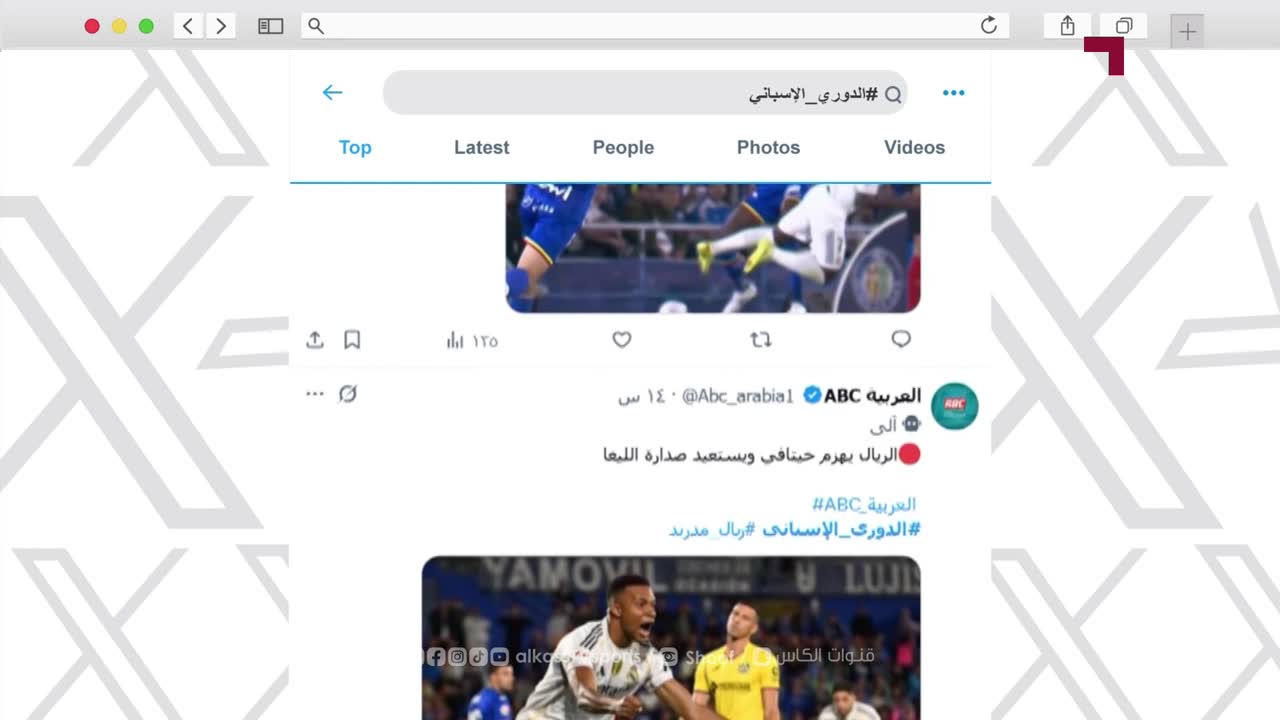The height and width of the screenshot is (720, 1280).
Task: Open ABC tweet's three-dot more menu
Action: point(315,394)
